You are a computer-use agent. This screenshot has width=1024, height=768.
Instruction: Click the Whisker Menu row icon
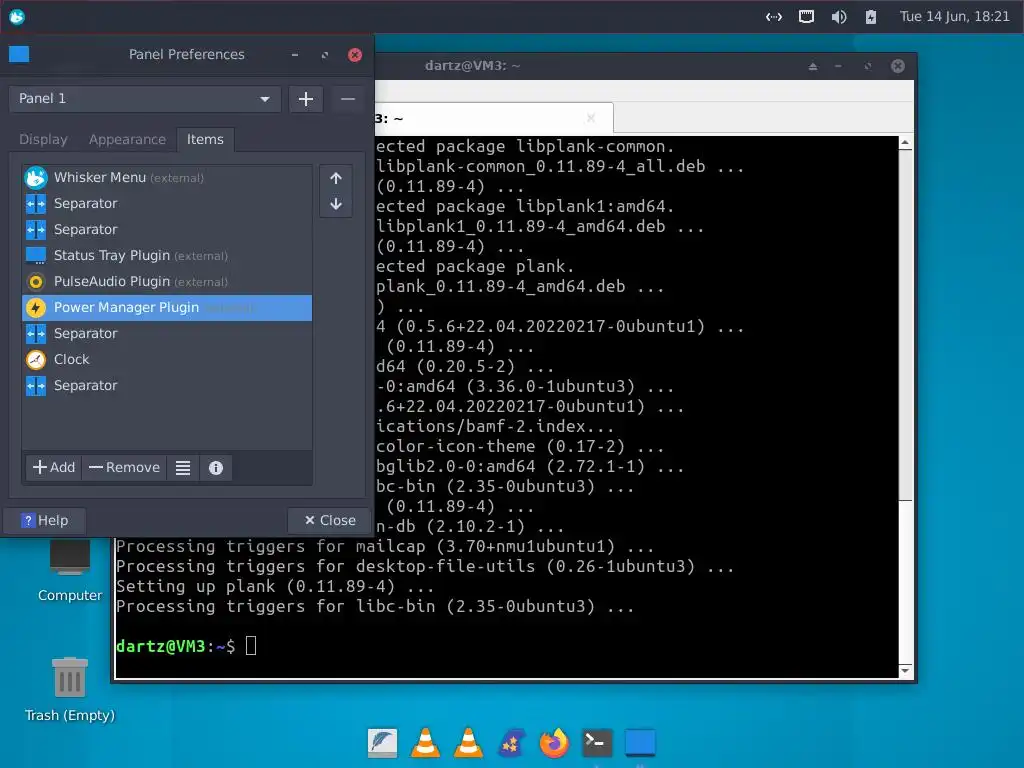(36, 177)
